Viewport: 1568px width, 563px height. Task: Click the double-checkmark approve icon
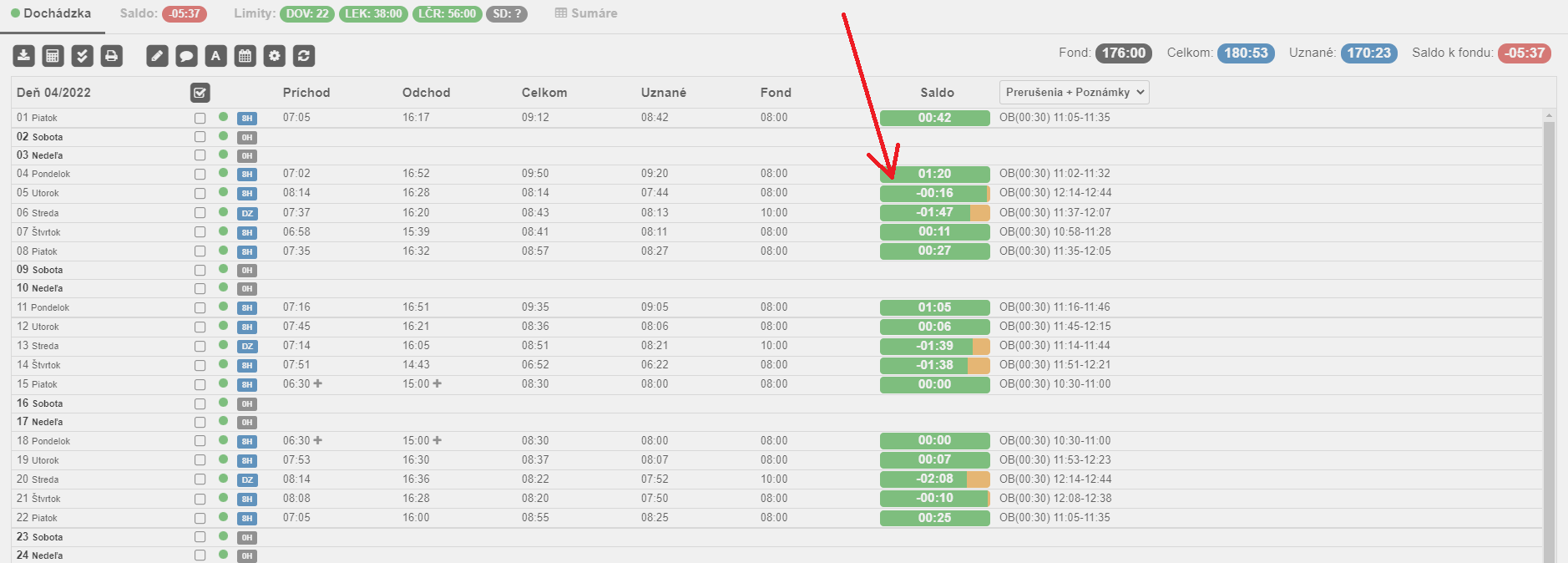click(82, 56)
